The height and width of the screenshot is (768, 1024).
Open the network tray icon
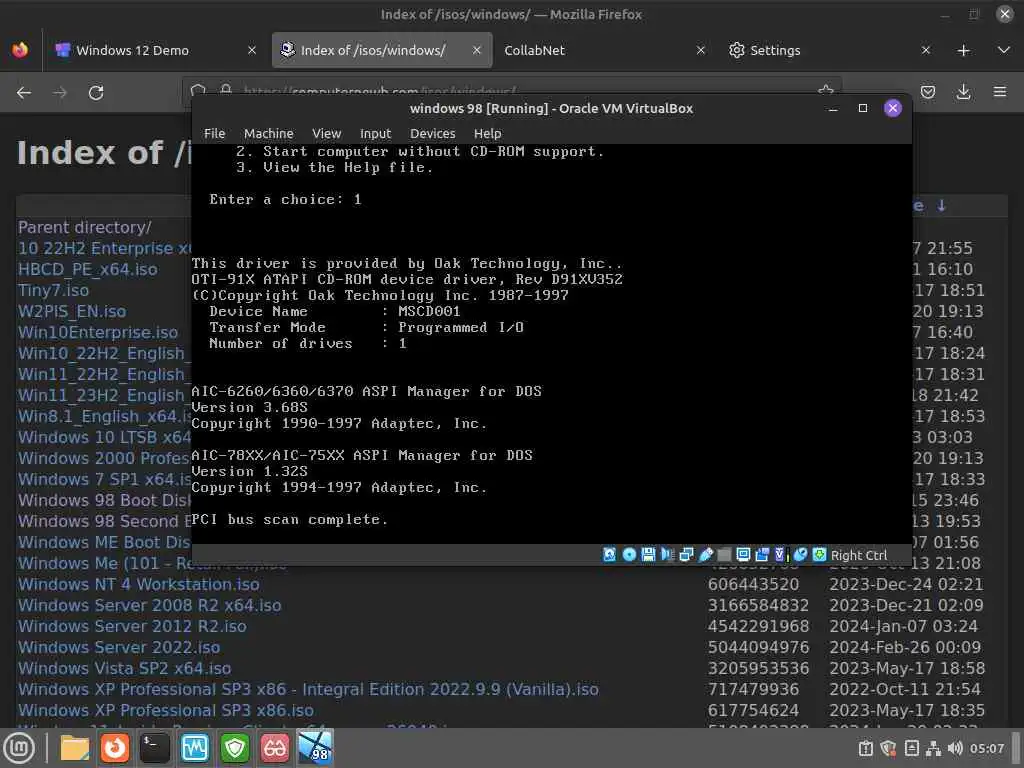click(x=934, y=748)
